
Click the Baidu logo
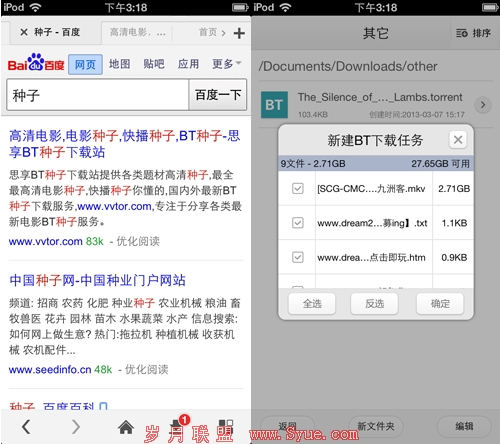[x=36, y=62]
